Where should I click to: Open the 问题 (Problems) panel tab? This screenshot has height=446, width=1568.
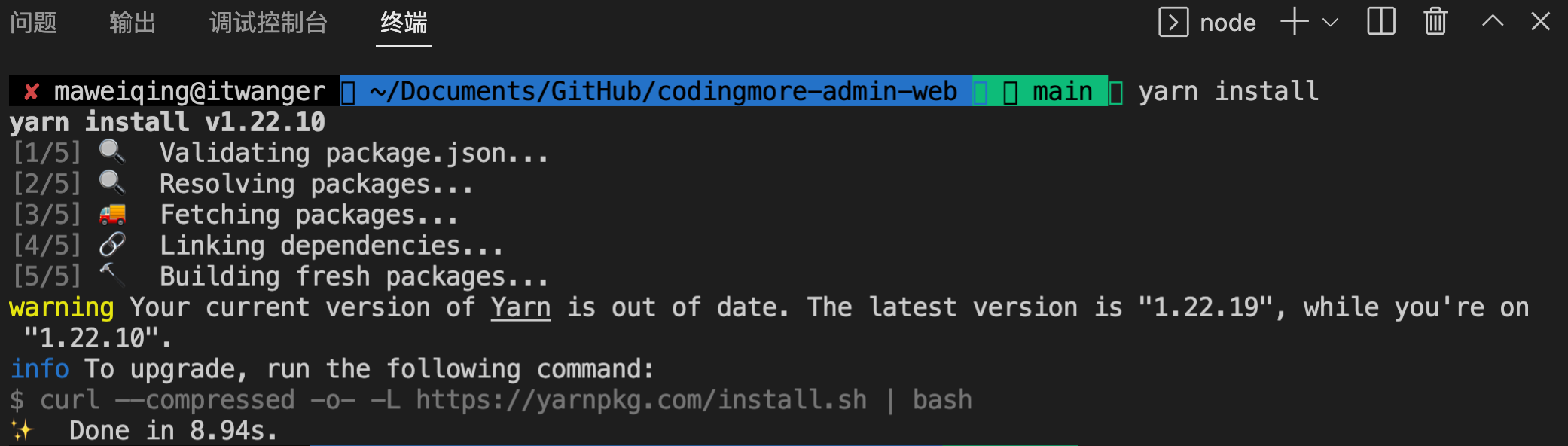pyautogui.click(x=33, y=23)
